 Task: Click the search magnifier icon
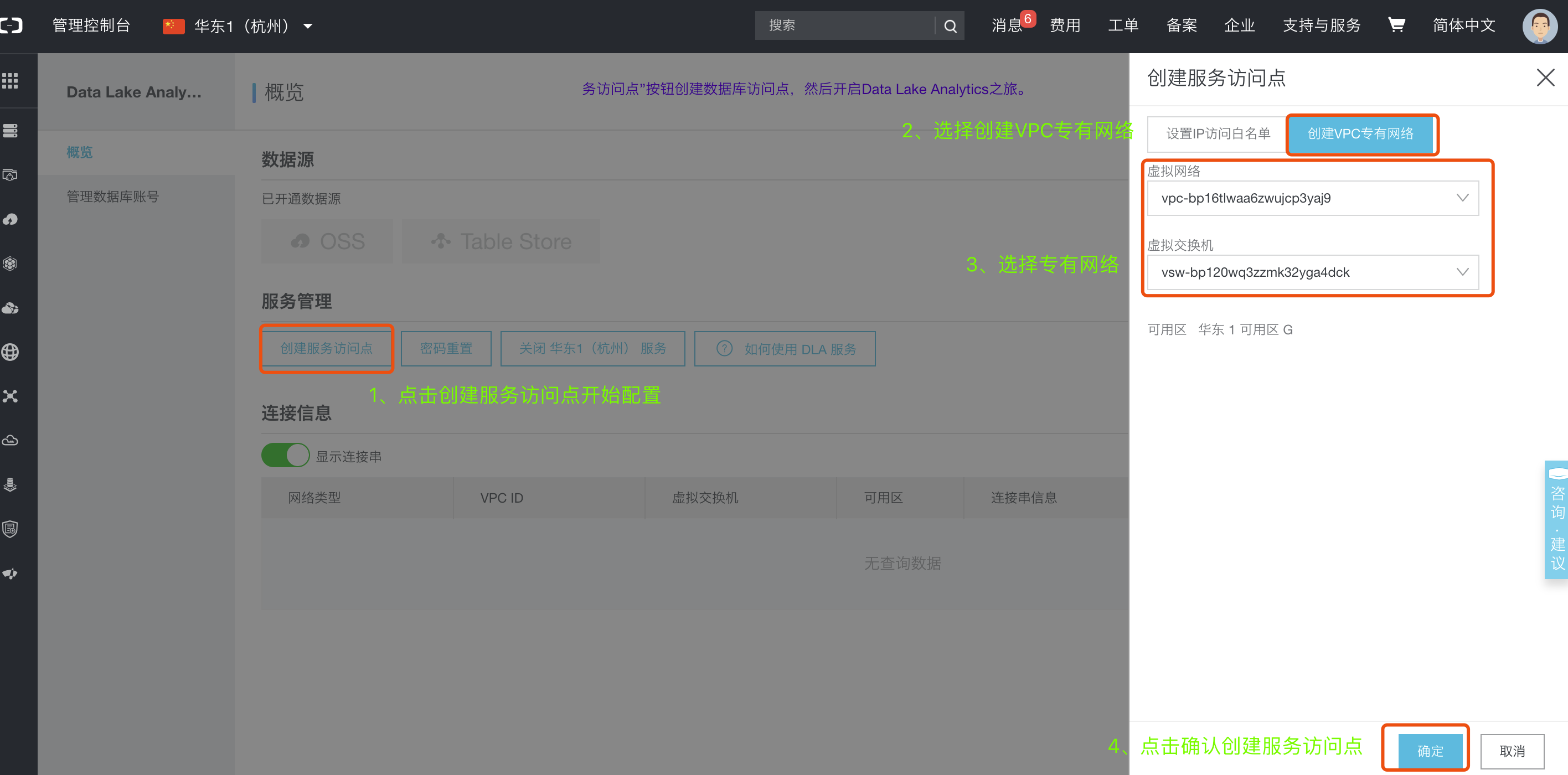(x=950, y=25)
